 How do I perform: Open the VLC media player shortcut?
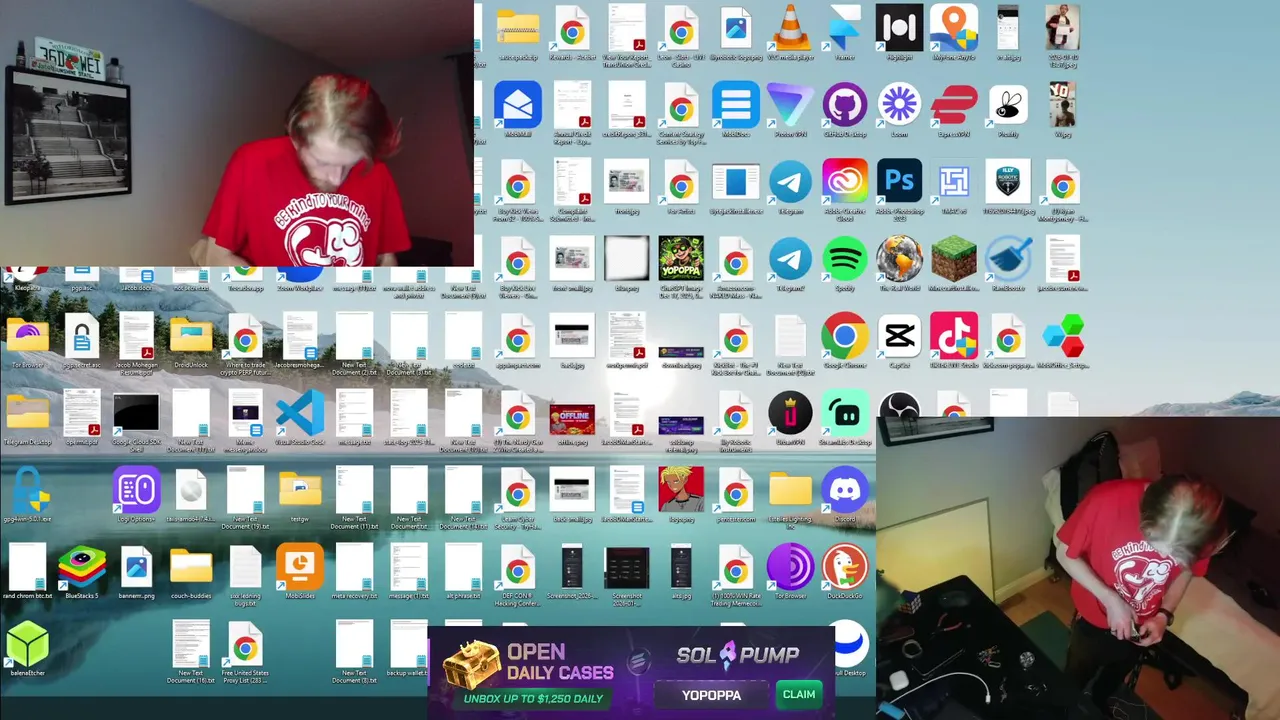(790, 28)
